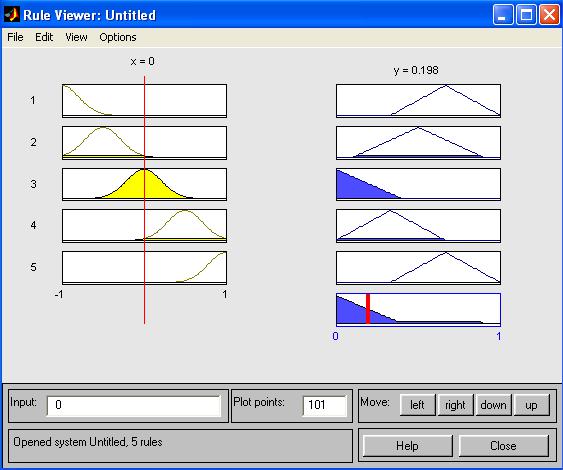This screenshot has height=470, width=563.
Task: Click the aggregated output plot
Action: coord(418,310)
